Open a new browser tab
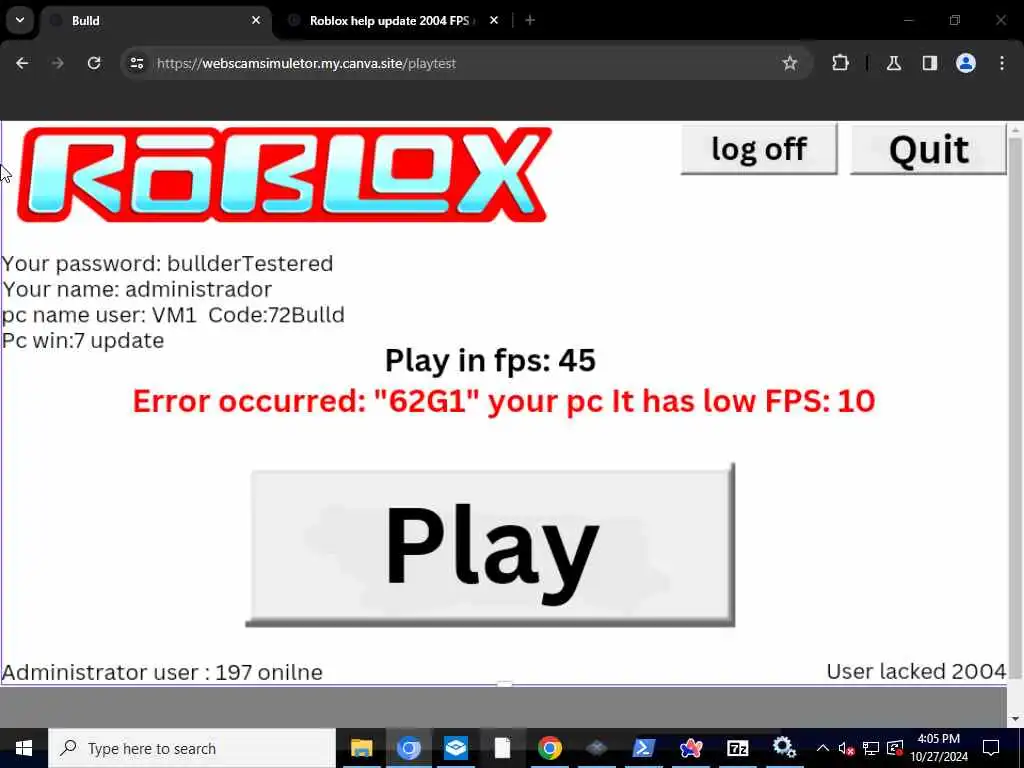1024x768 pixels. (530, 21)
